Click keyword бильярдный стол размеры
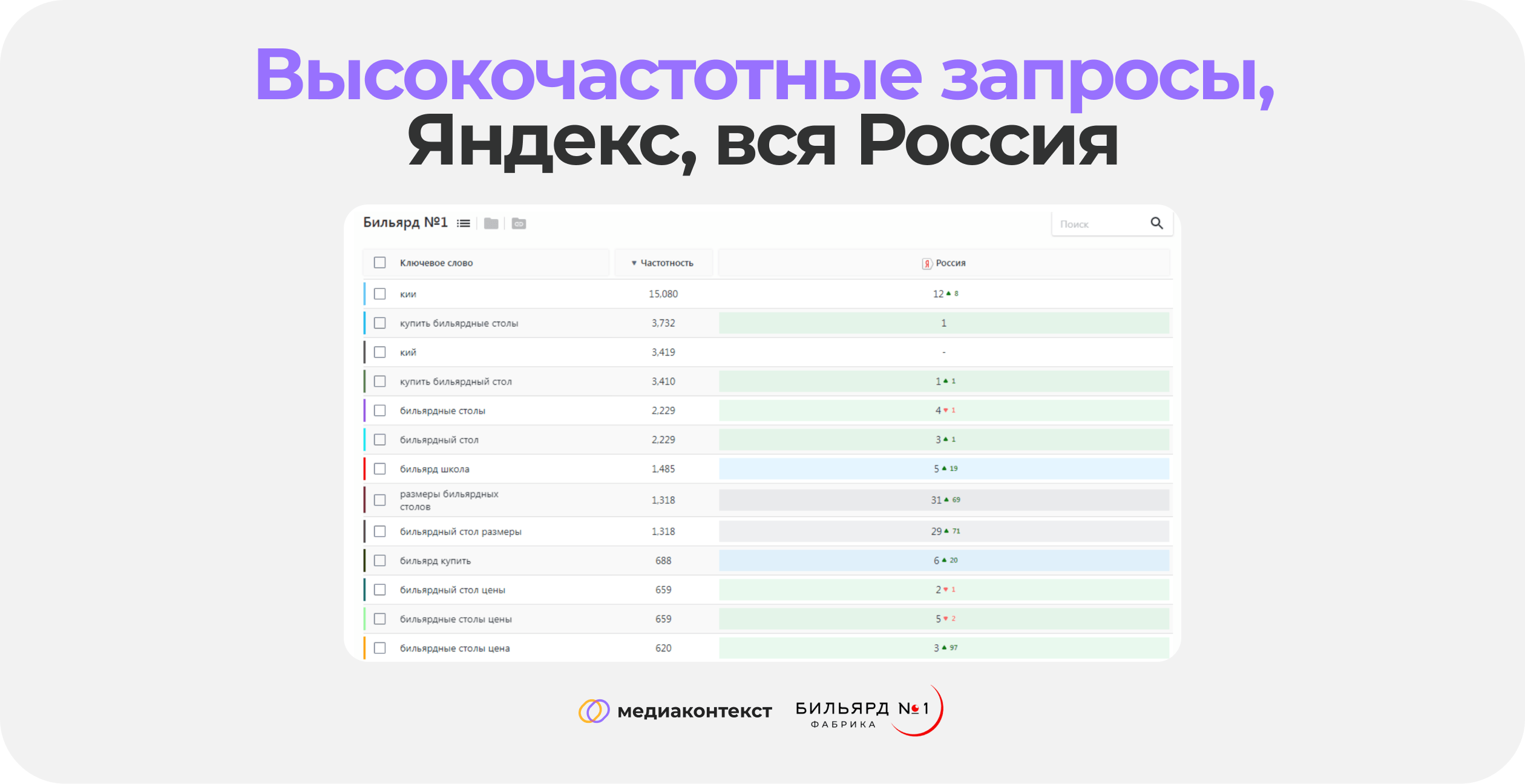This screenshot has height=784, width=1525. coord(461,532)
